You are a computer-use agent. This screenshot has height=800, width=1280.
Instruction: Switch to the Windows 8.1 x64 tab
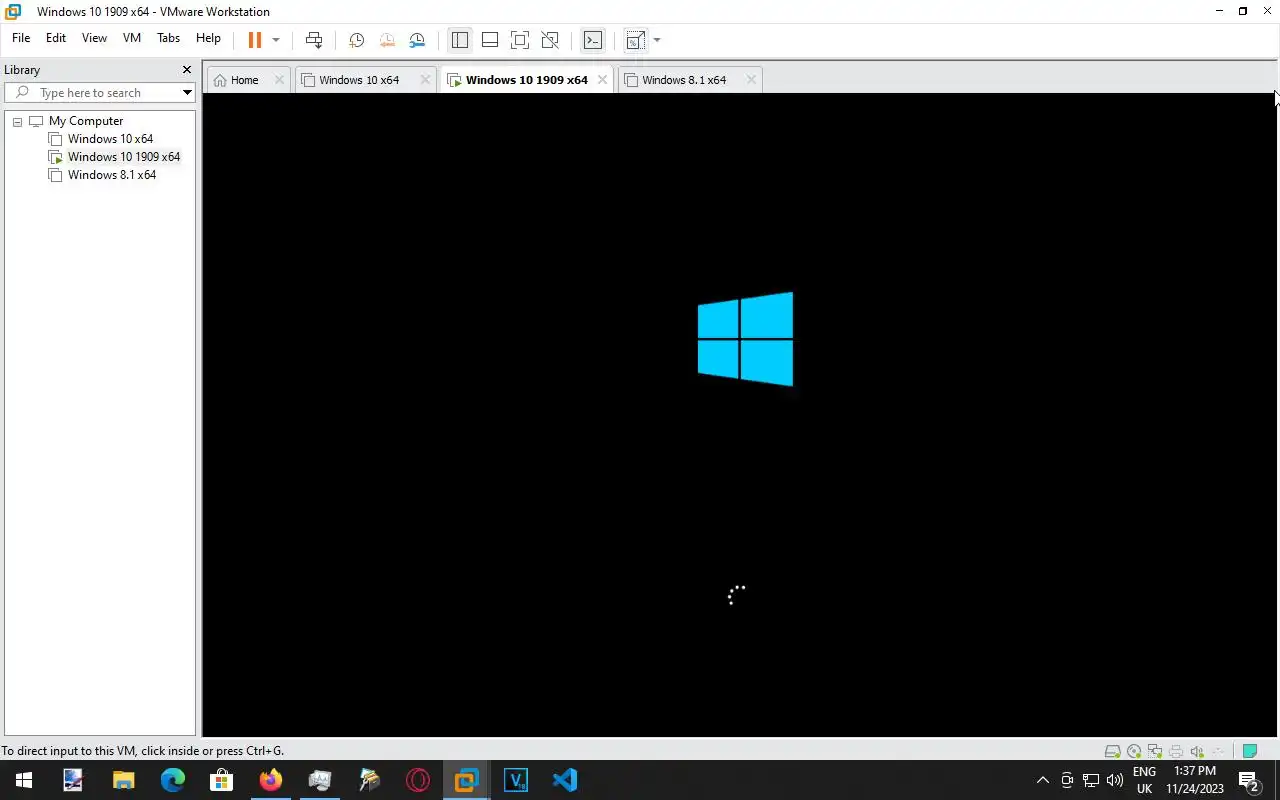coord(684,80)
